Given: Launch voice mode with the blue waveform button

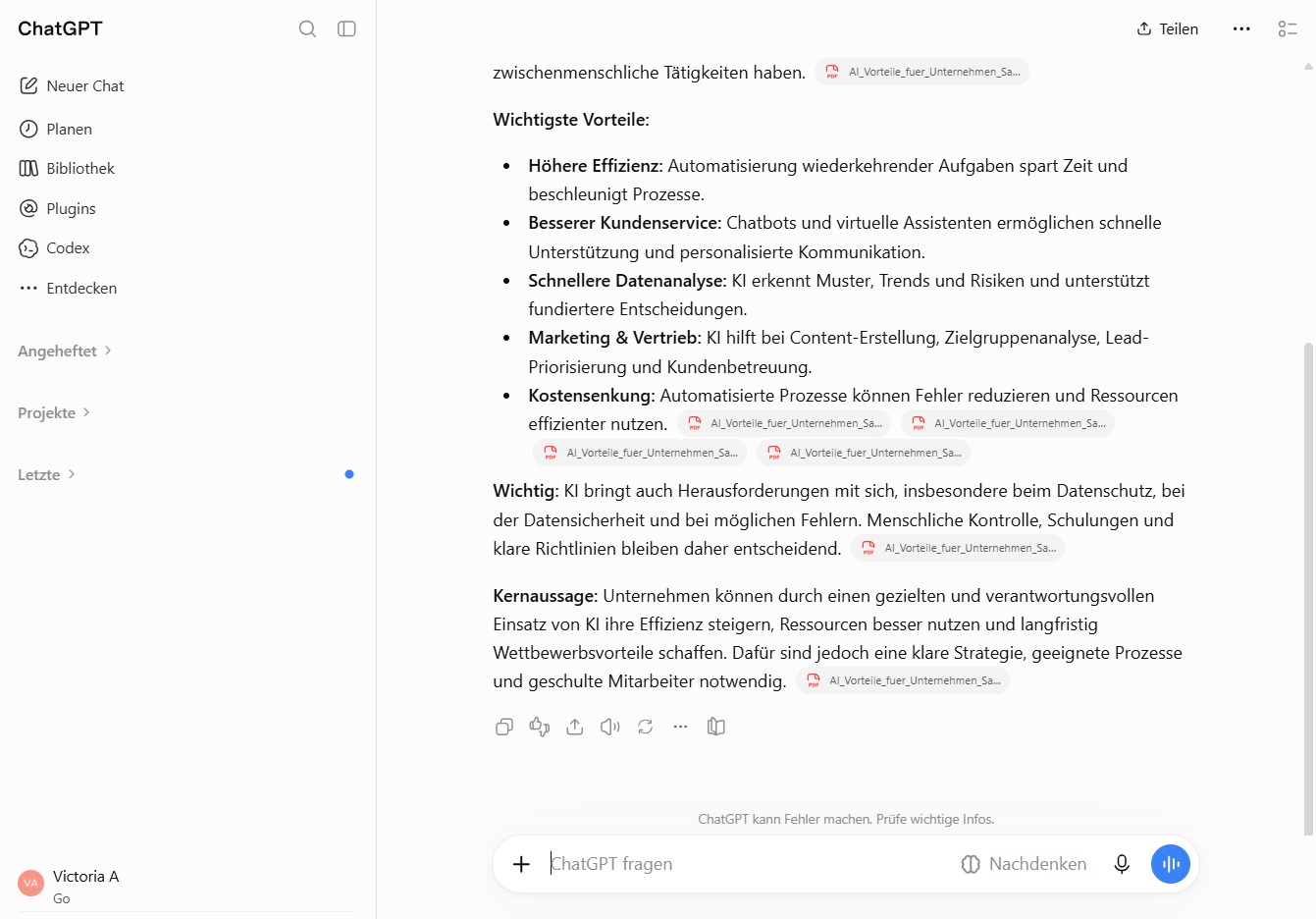Looking at the screenshot, I should tap(1171, 864).
